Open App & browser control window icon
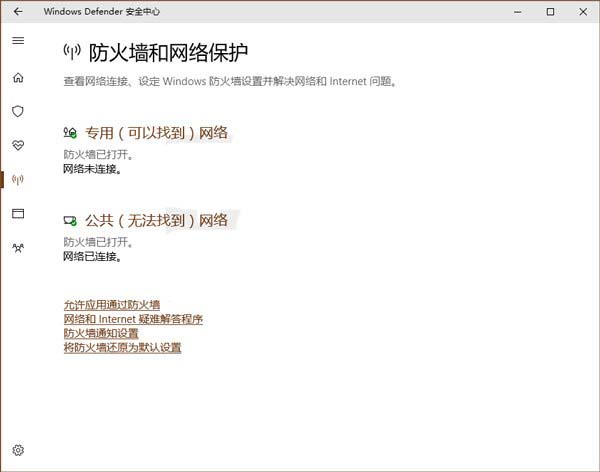 tap(18, 213)
